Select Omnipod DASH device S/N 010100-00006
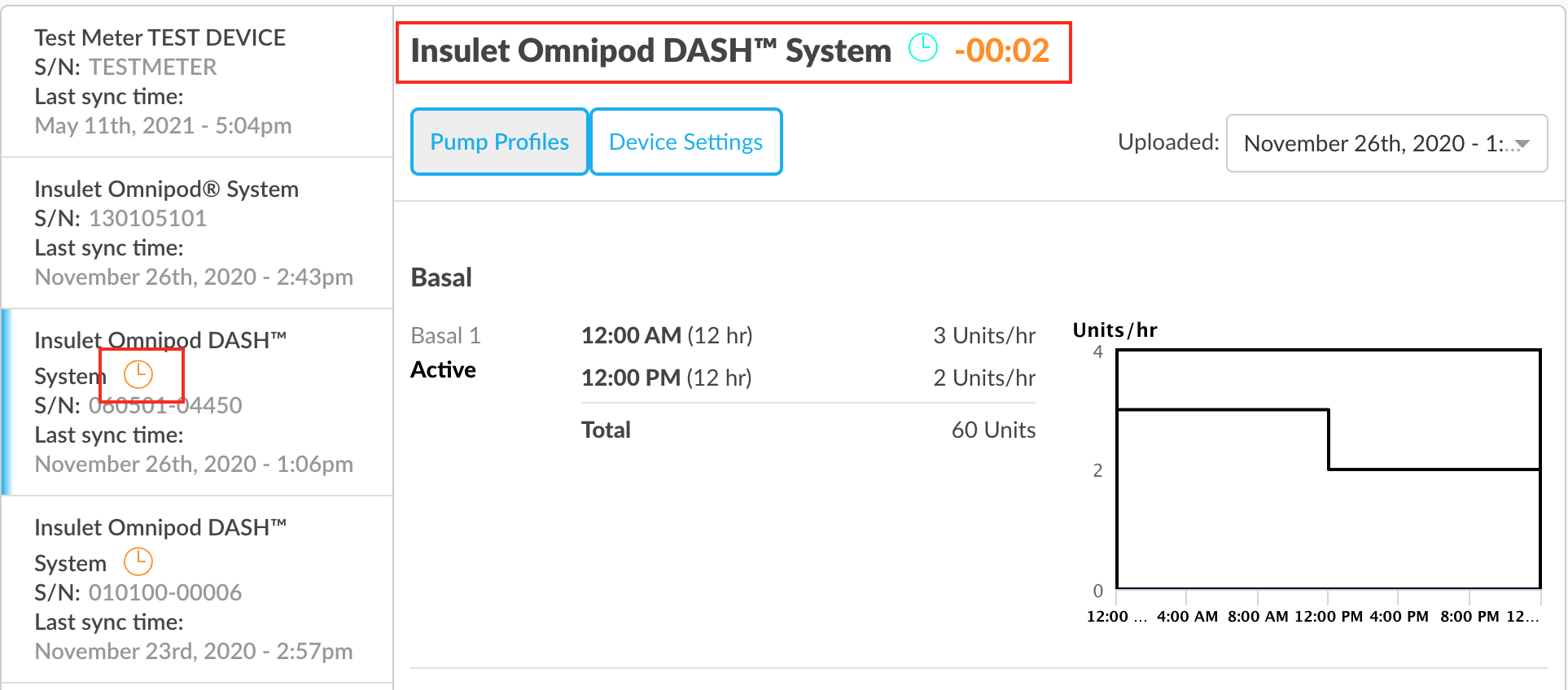Screen dimensions: 1568x690 (x=197, y=589)
